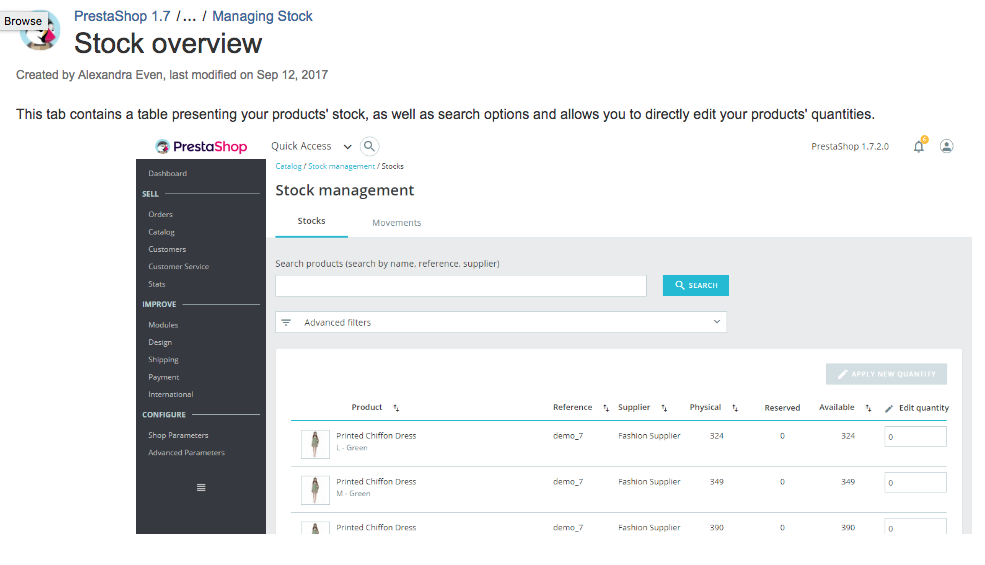Screen dimensions: 985x565
Task: Click the blue SEARCH button
Action: coord(696,285)
